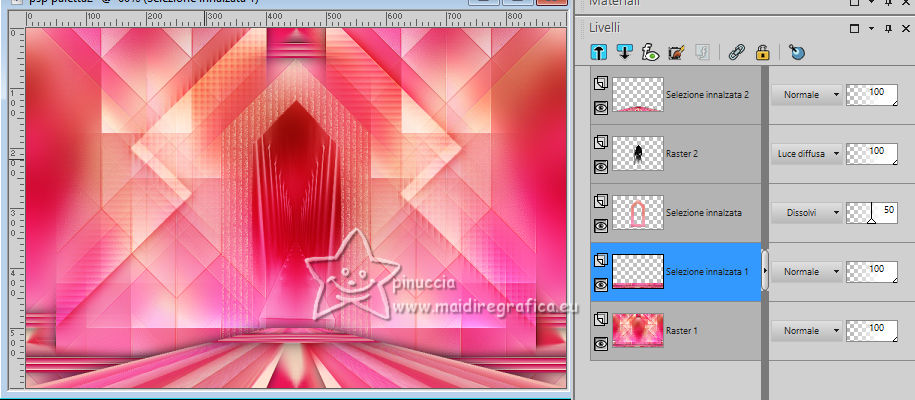Image resolution: width=915 pixels, height=400 pixels.
Task: Adjust opacity slider of Raster 2
Action: tap(872, 154)
